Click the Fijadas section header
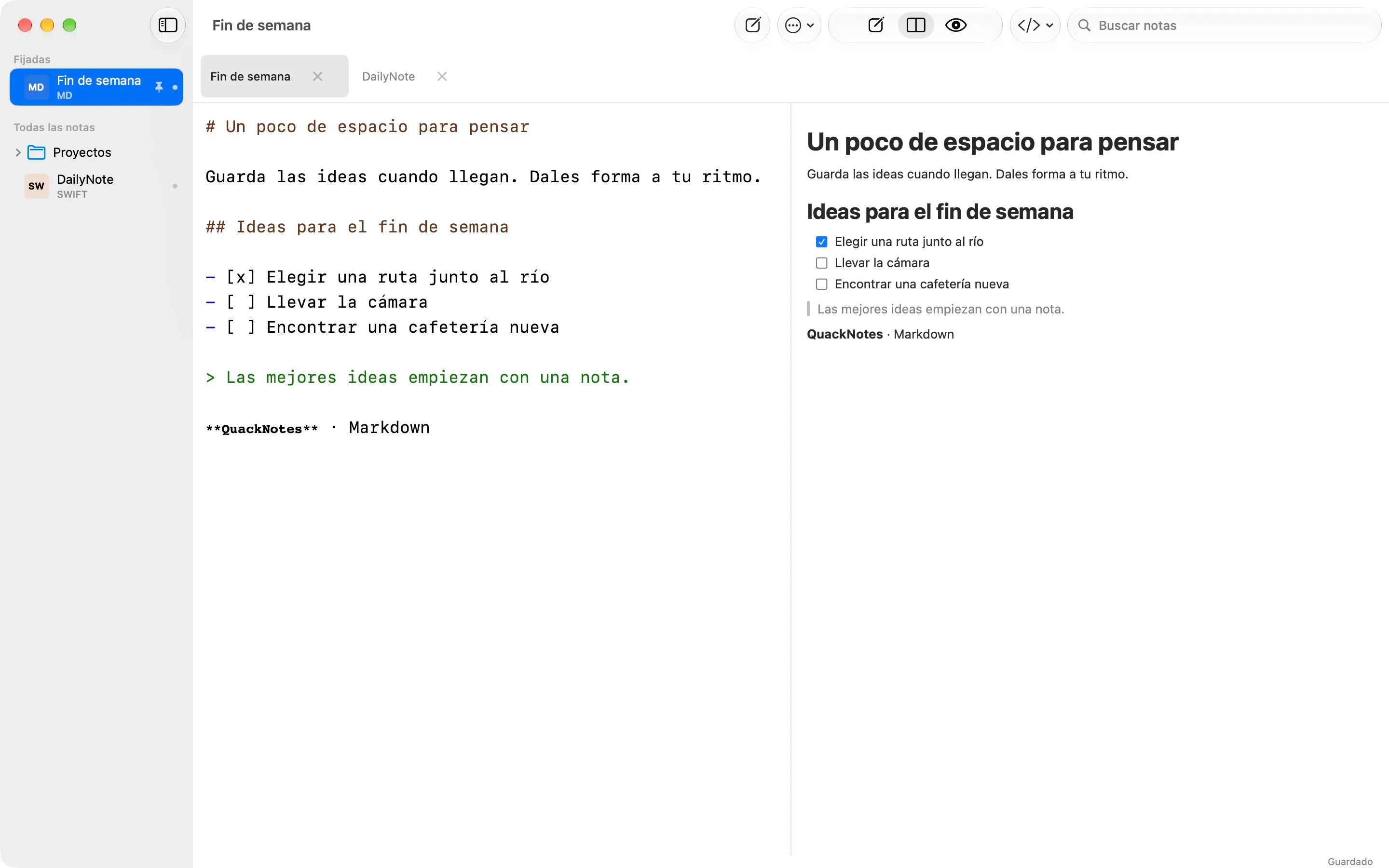 pos(32,59)
